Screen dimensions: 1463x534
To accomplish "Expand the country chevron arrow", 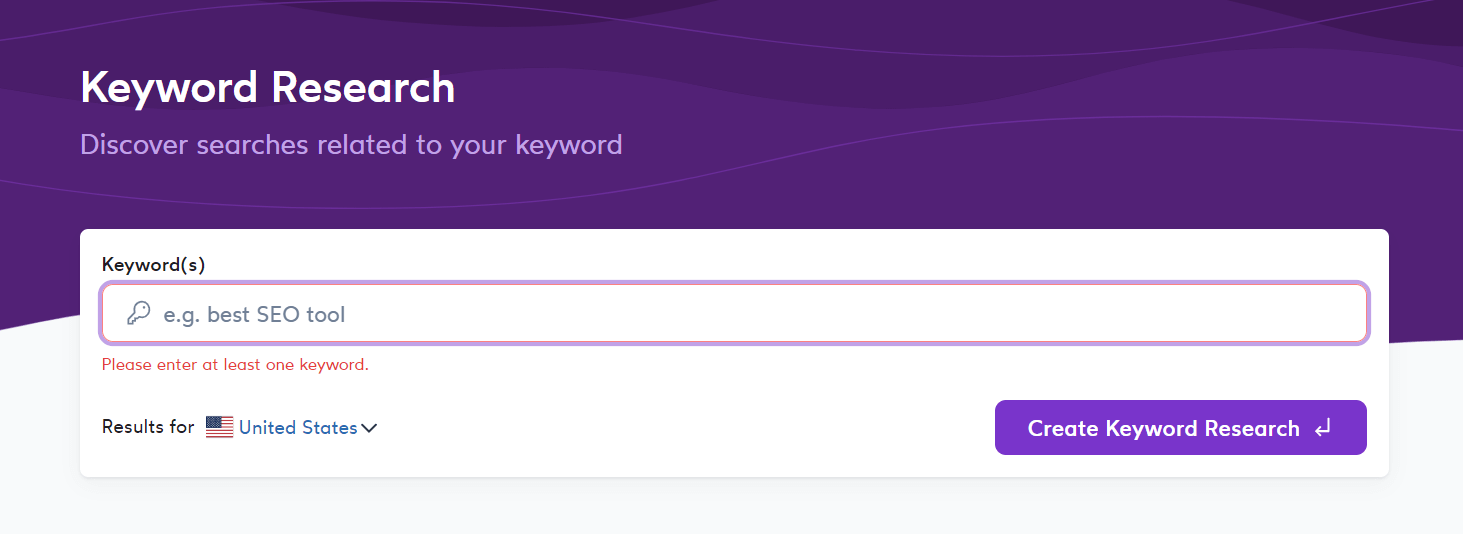I will [x=369, y=428].
